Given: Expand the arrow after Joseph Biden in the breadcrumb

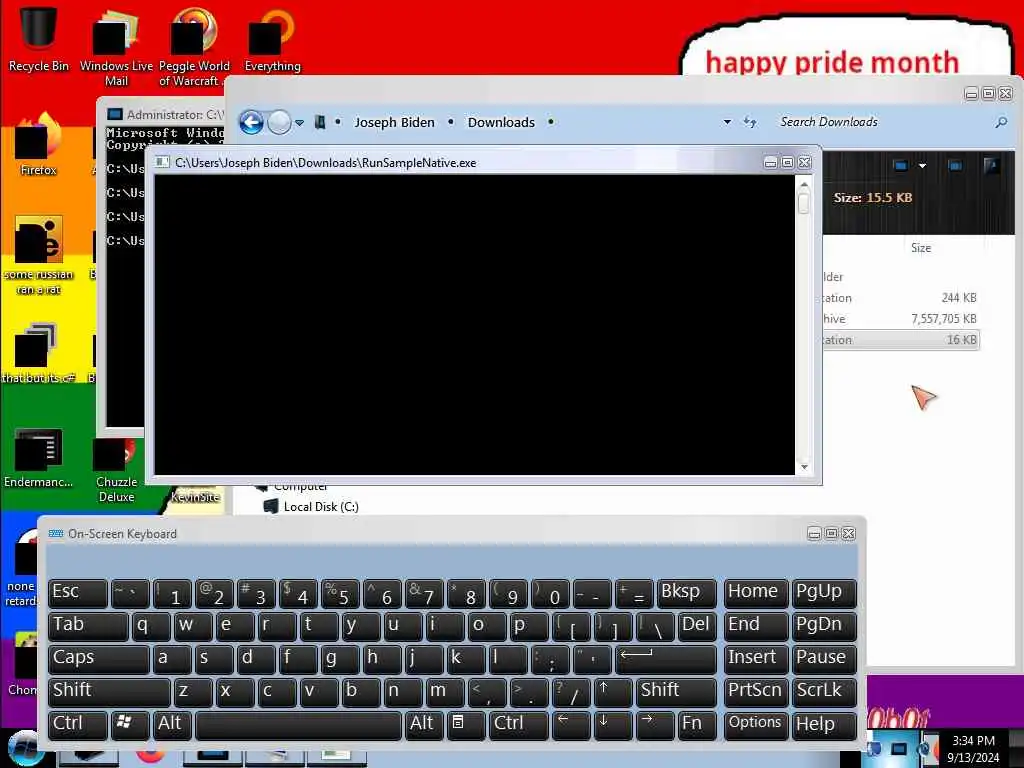Looking at the screenshot, I should pyautogui.click(x=451, y=122).
